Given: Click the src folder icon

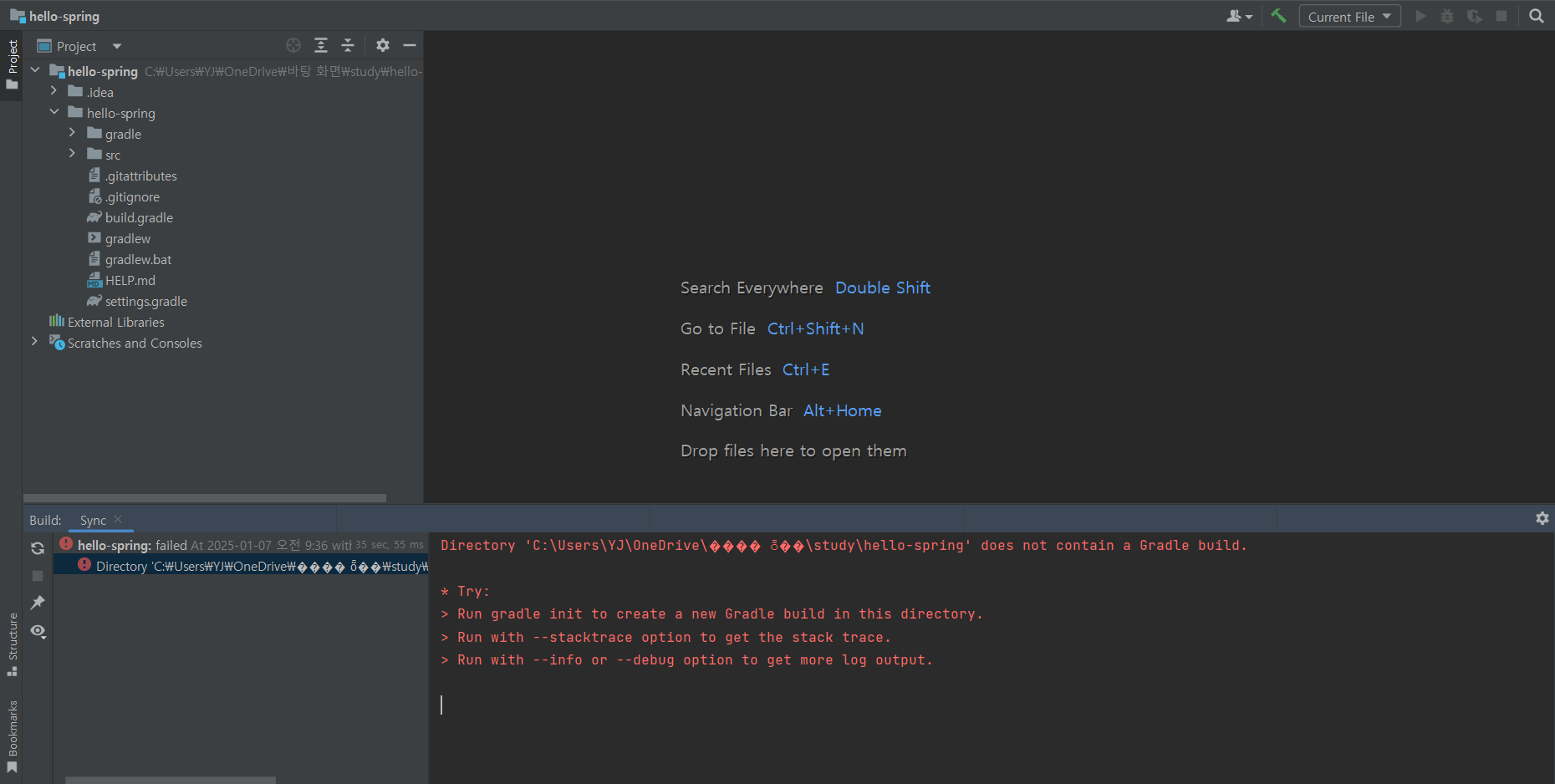Looking at the screenshot, I should (x=94, y=154).
